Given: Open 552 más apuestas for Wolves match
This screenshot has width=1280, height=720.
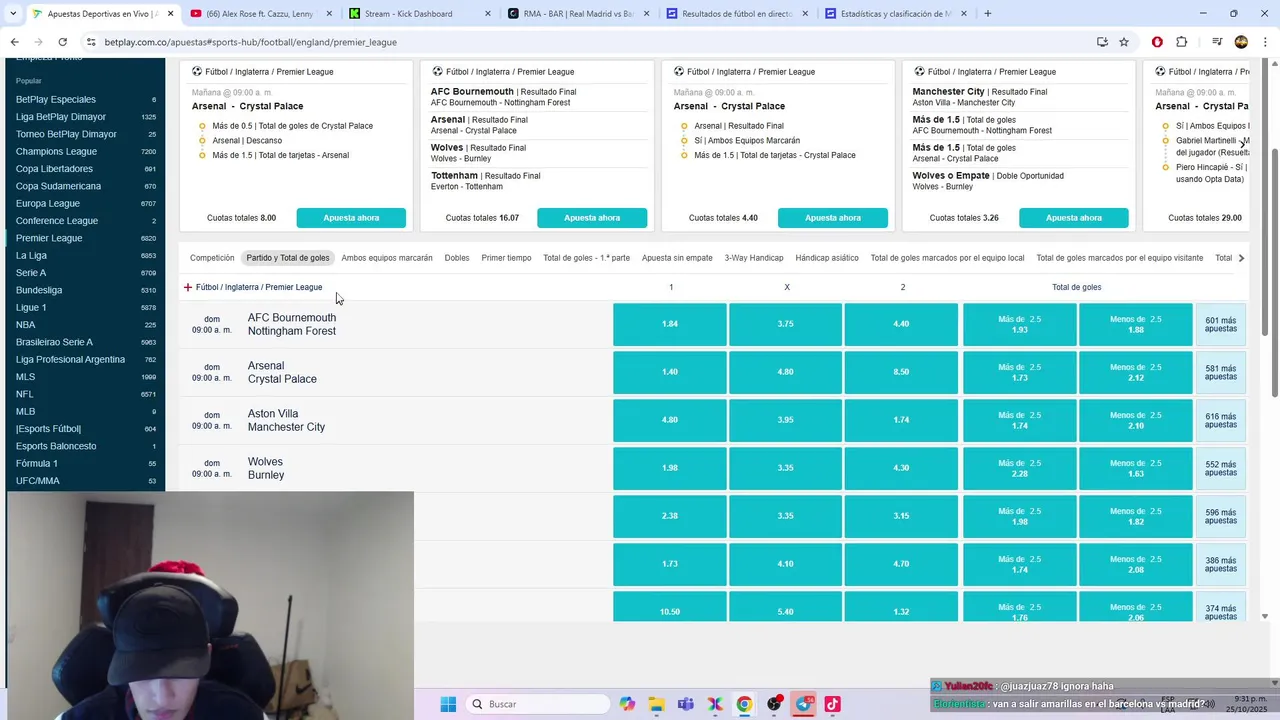Looking at the screenshot, I should [1221, 468].
